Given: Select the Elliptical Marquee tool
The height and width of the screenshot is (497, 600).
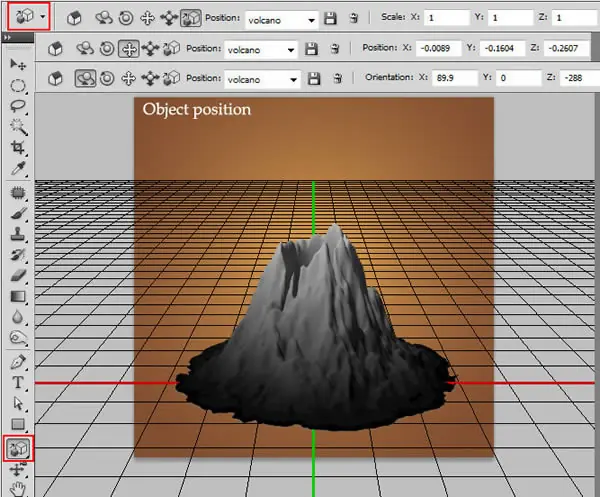Looking at the screenshot, I should click(18, 85).
